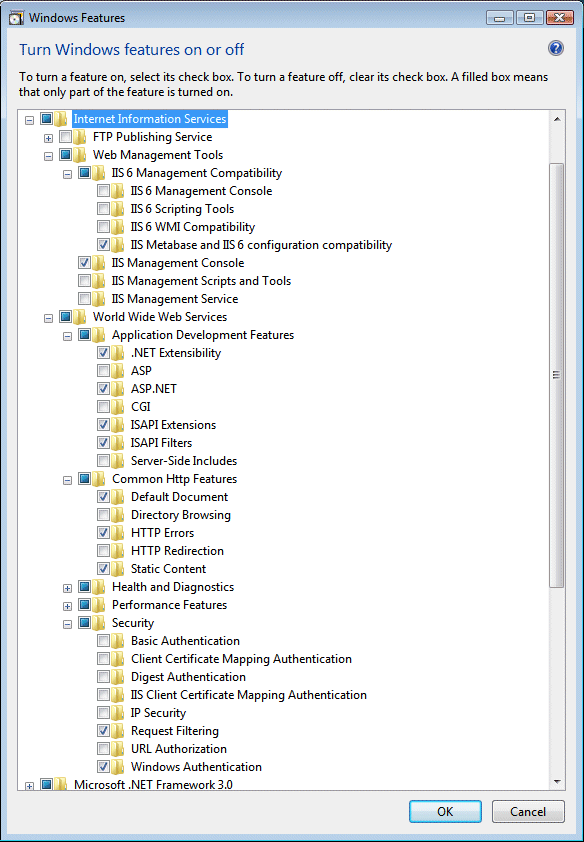
Task: Check the IIS Management Scripts and Tools box
Action: point(84,280)
